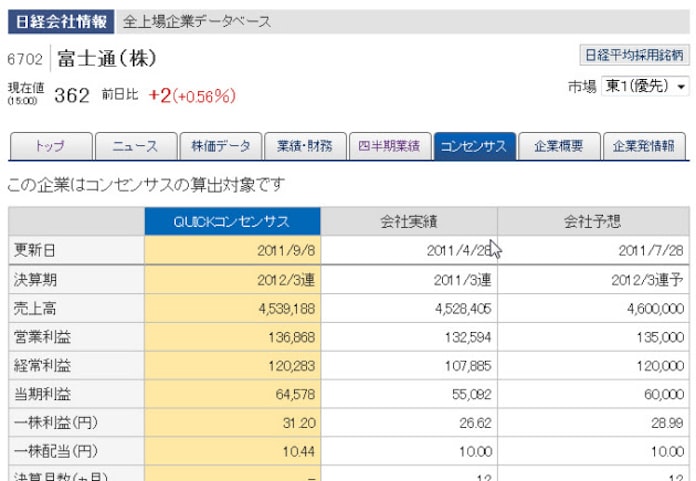The image size is (696, 481).
Task: Click the company forecast date 2011/7/28
Action: click(x=651, y=251)
